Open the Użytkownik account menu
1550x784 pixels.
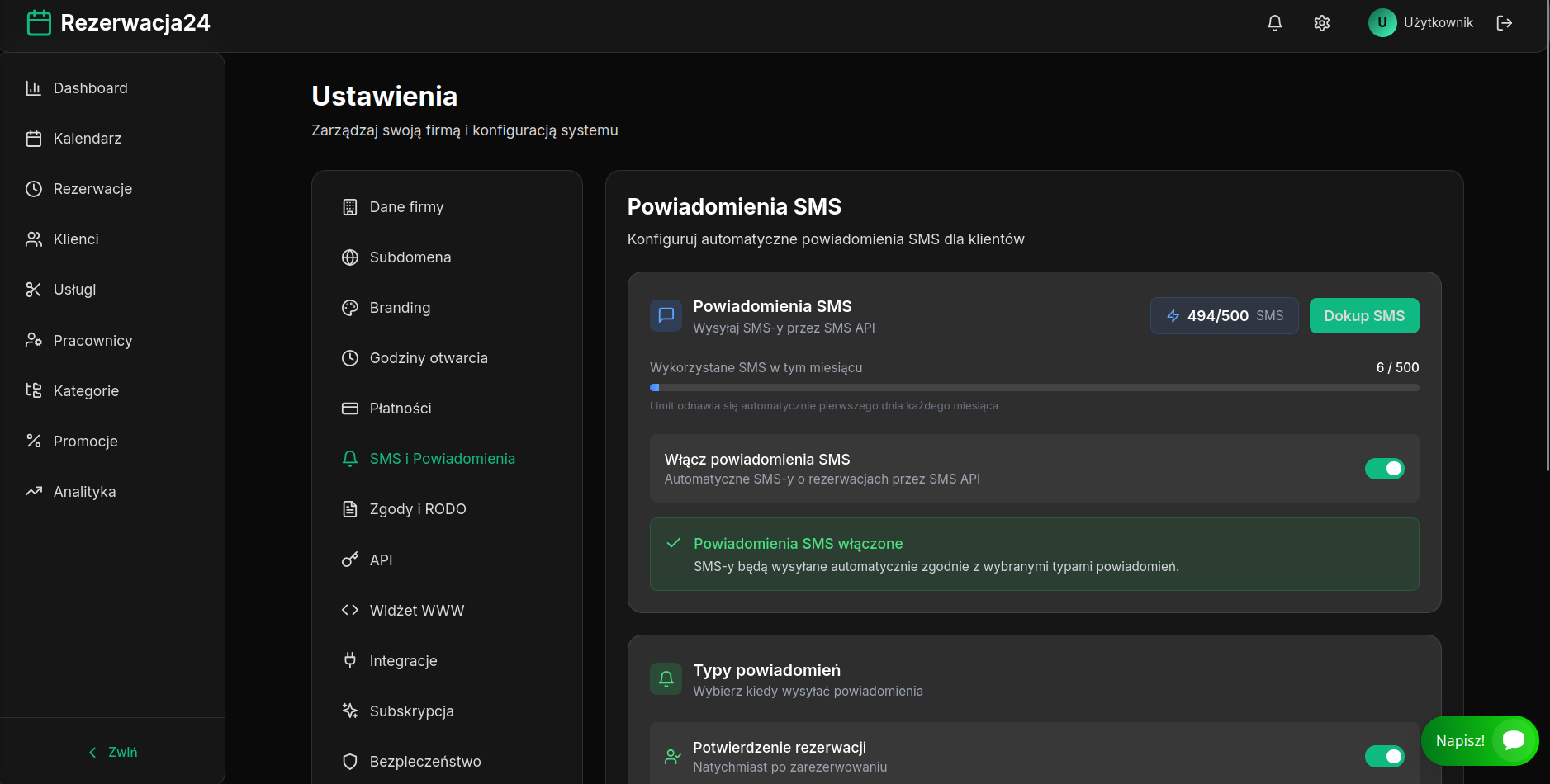pos(1421,22)
